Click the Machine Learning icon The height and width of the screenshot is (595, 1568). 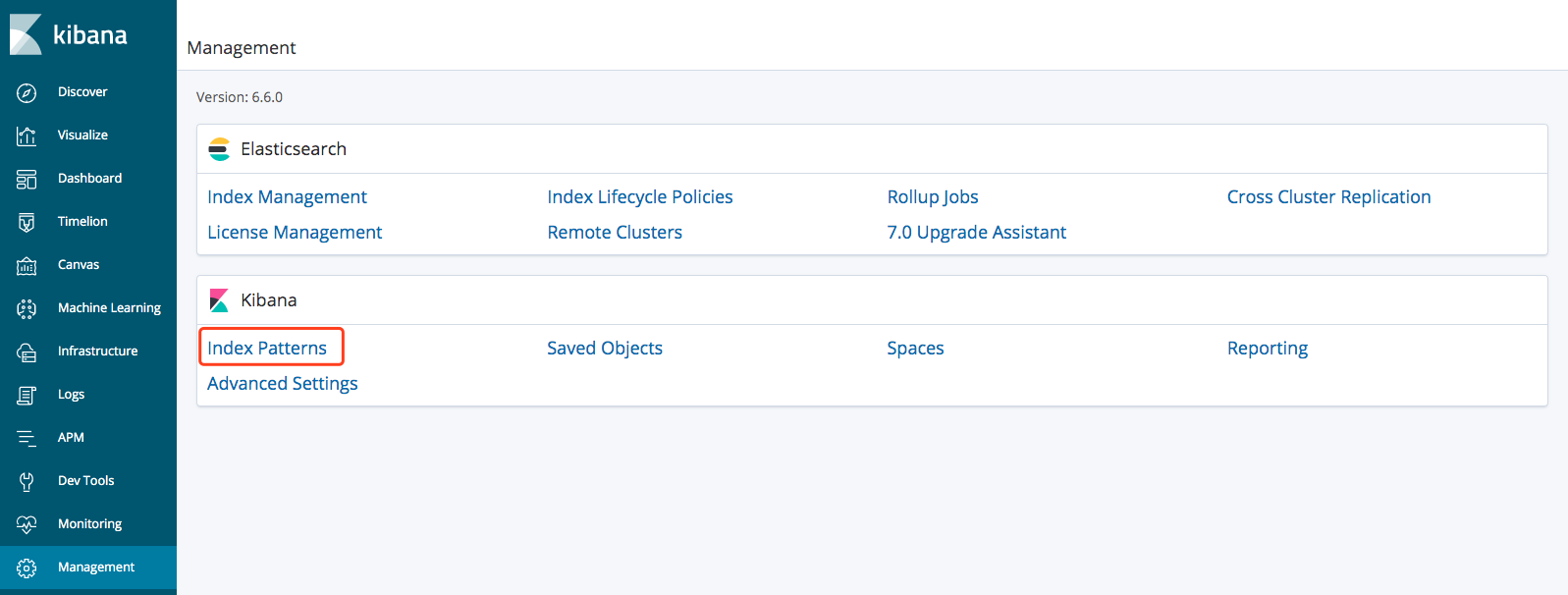point(27,308)
